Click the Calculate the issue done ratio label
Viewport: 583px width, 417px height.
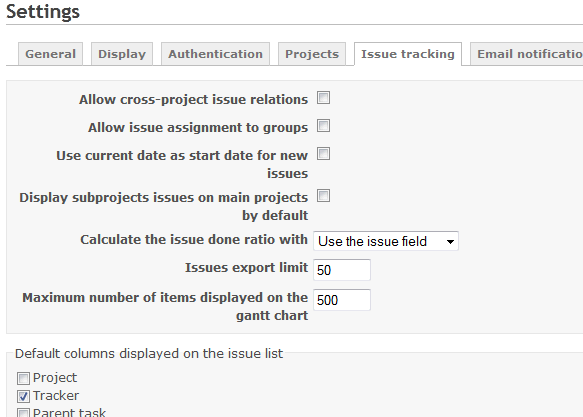click(x=194, y=240)
